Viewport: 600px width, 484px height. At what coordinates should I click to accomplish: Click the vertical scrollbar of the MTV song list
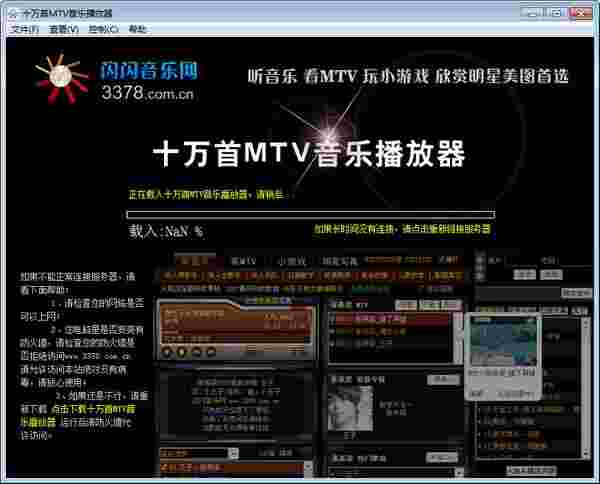[458, 338]
